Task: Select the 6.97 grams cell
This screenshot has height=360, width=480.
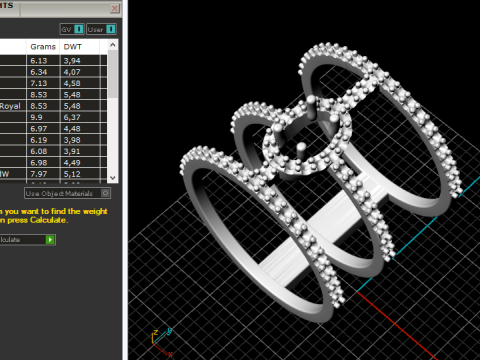Action: click(x=43, y=128)
